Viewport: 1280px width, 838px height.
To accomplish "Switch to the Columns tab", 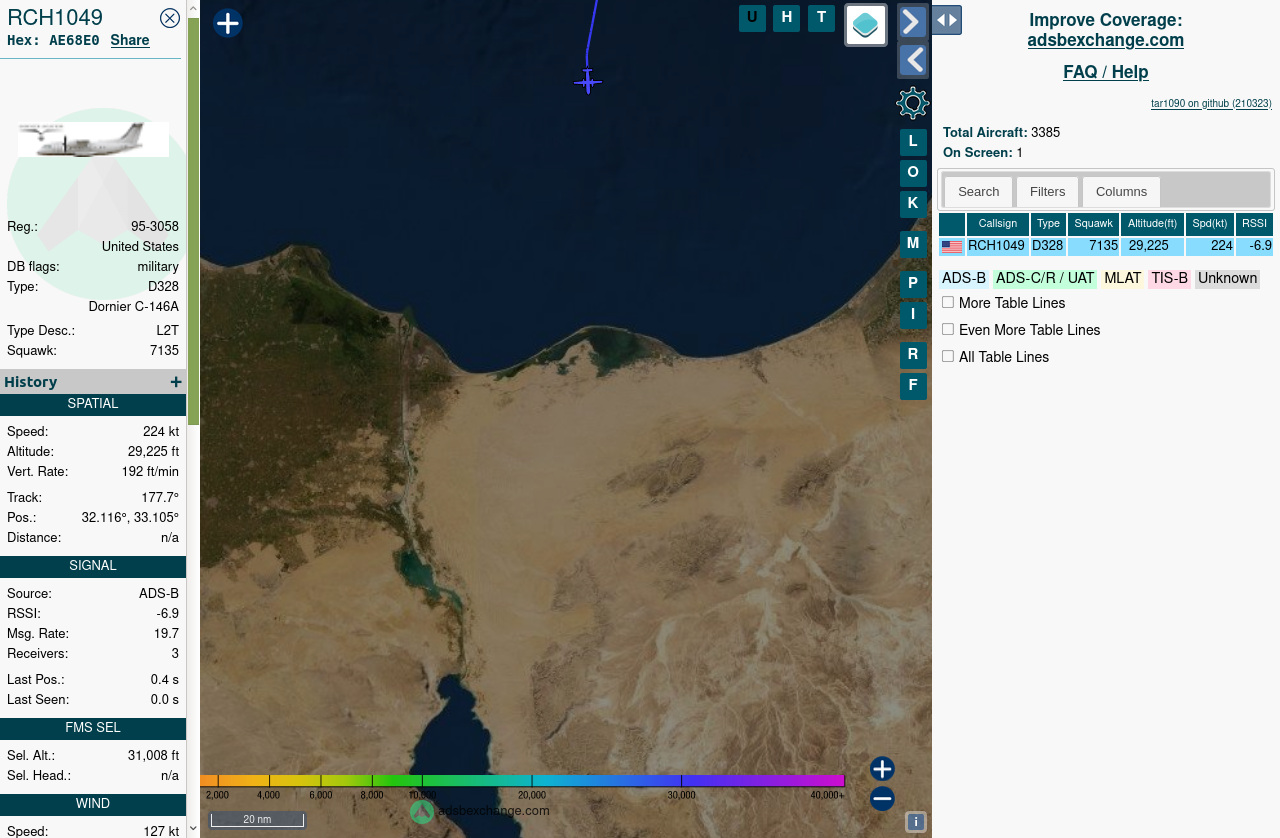I will [x=1121, y=191].
